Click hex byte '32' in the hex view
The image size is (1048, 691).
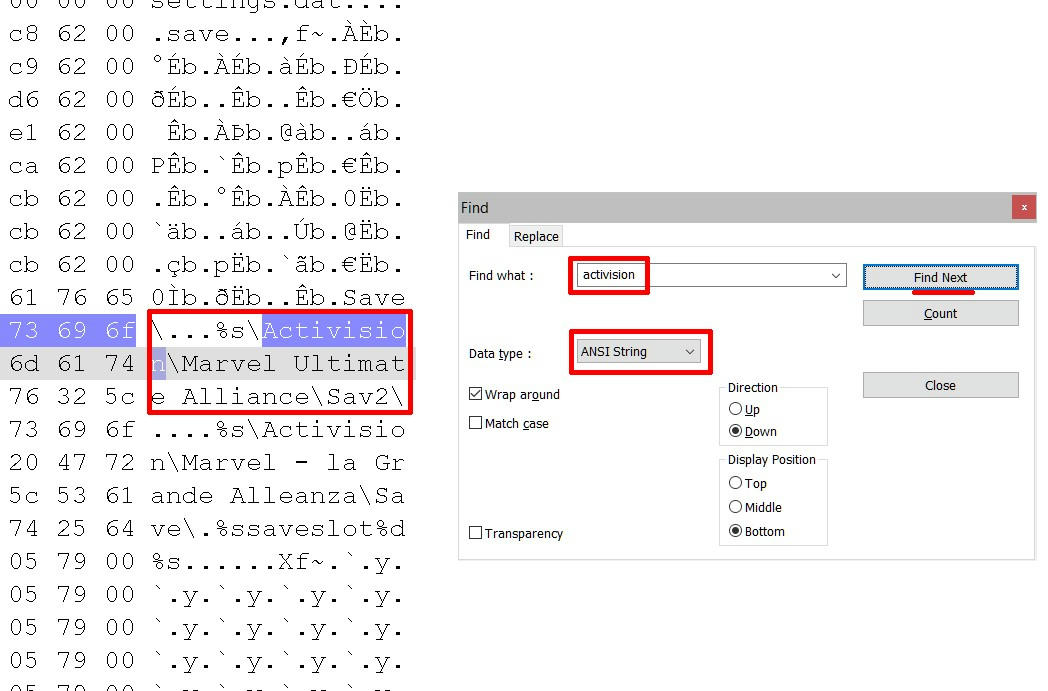[x=72, y=396]
